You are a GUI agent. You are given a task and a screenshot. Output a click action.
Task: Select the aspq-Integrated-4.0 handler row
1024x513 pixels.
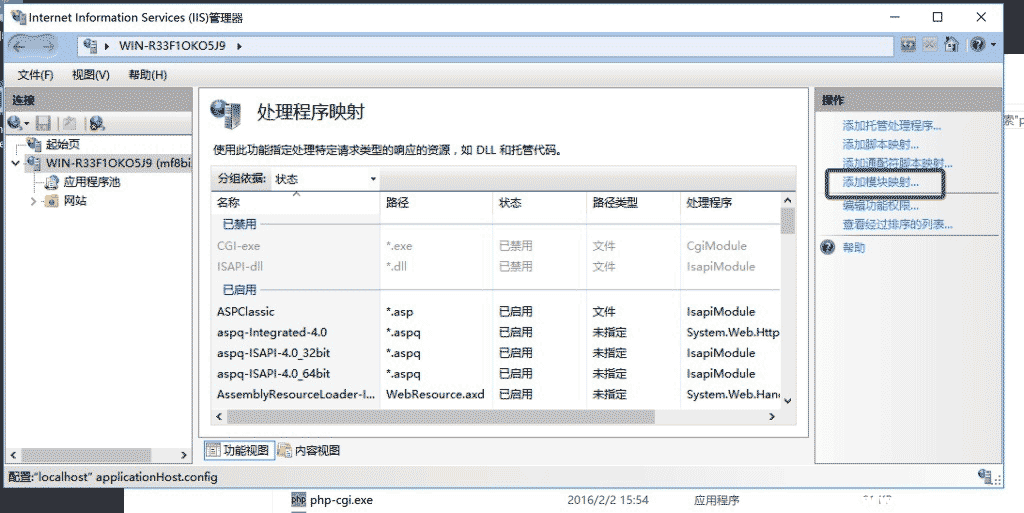[496, 332]
